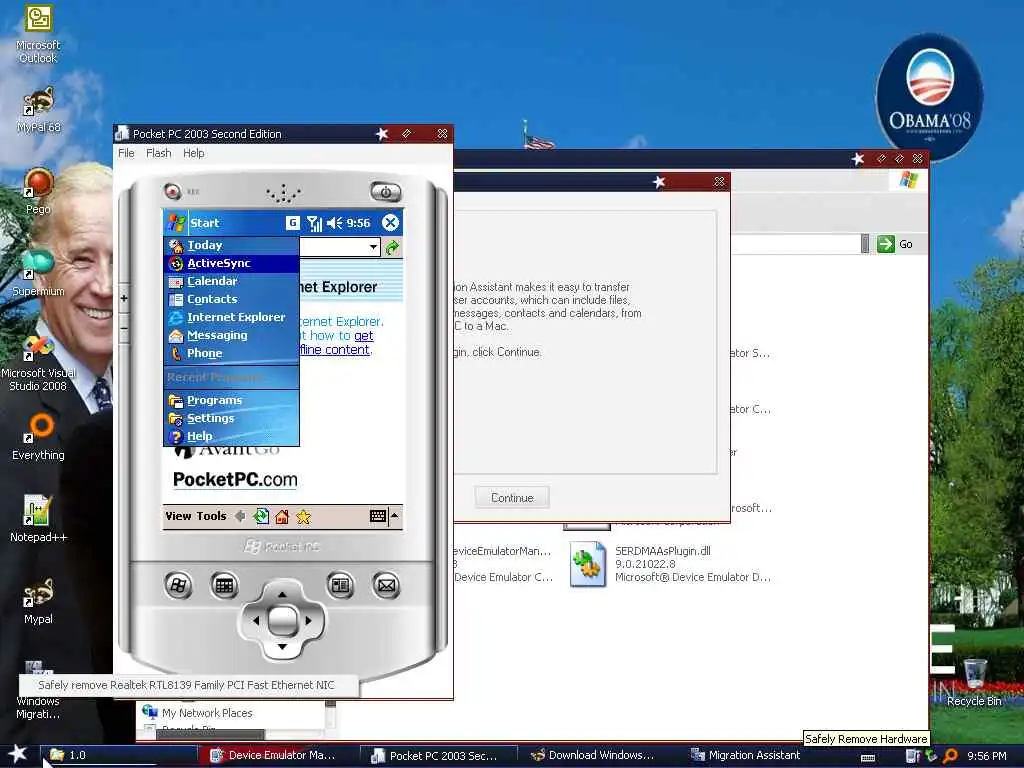
Task: Open the Recycle Bin on desktop
Action: tap(974, 682)
